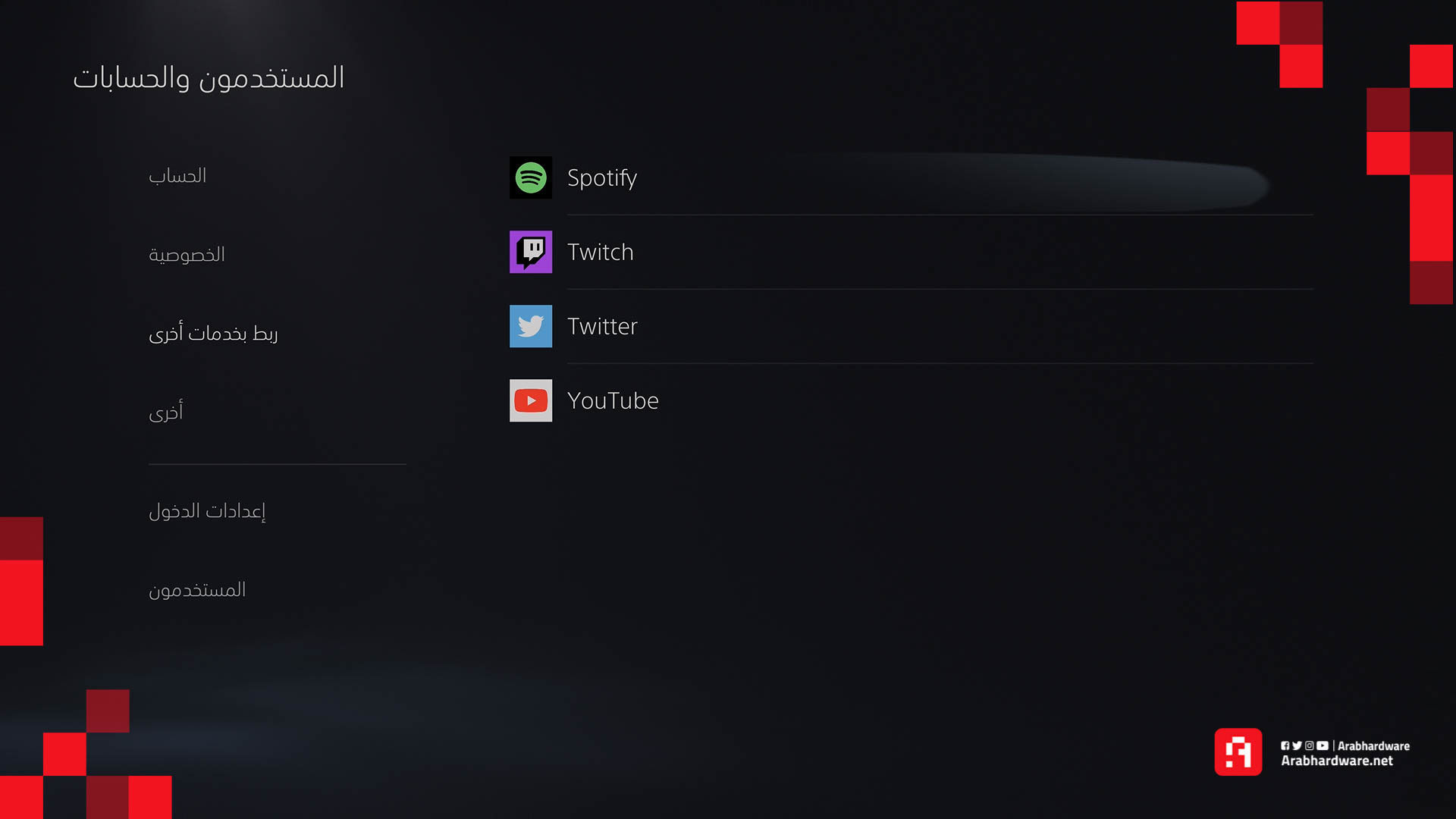Select the Twitter service label
Viewport: 1456px width, 819px height.
(603, 326)
